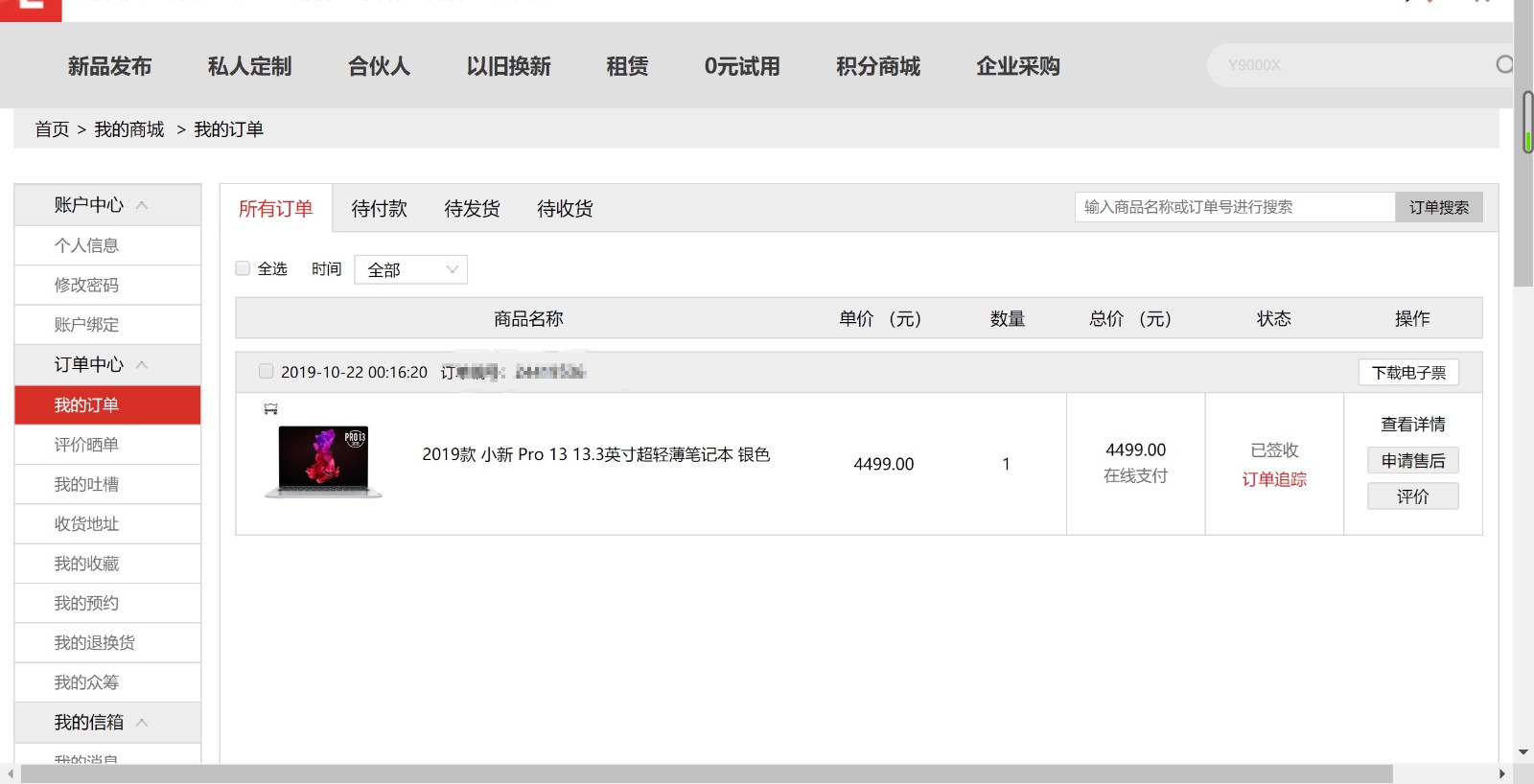The width and height of the screenshot is (1534, 784).
Task: Click the 订单搜索 button
Action: [1439, 207]
